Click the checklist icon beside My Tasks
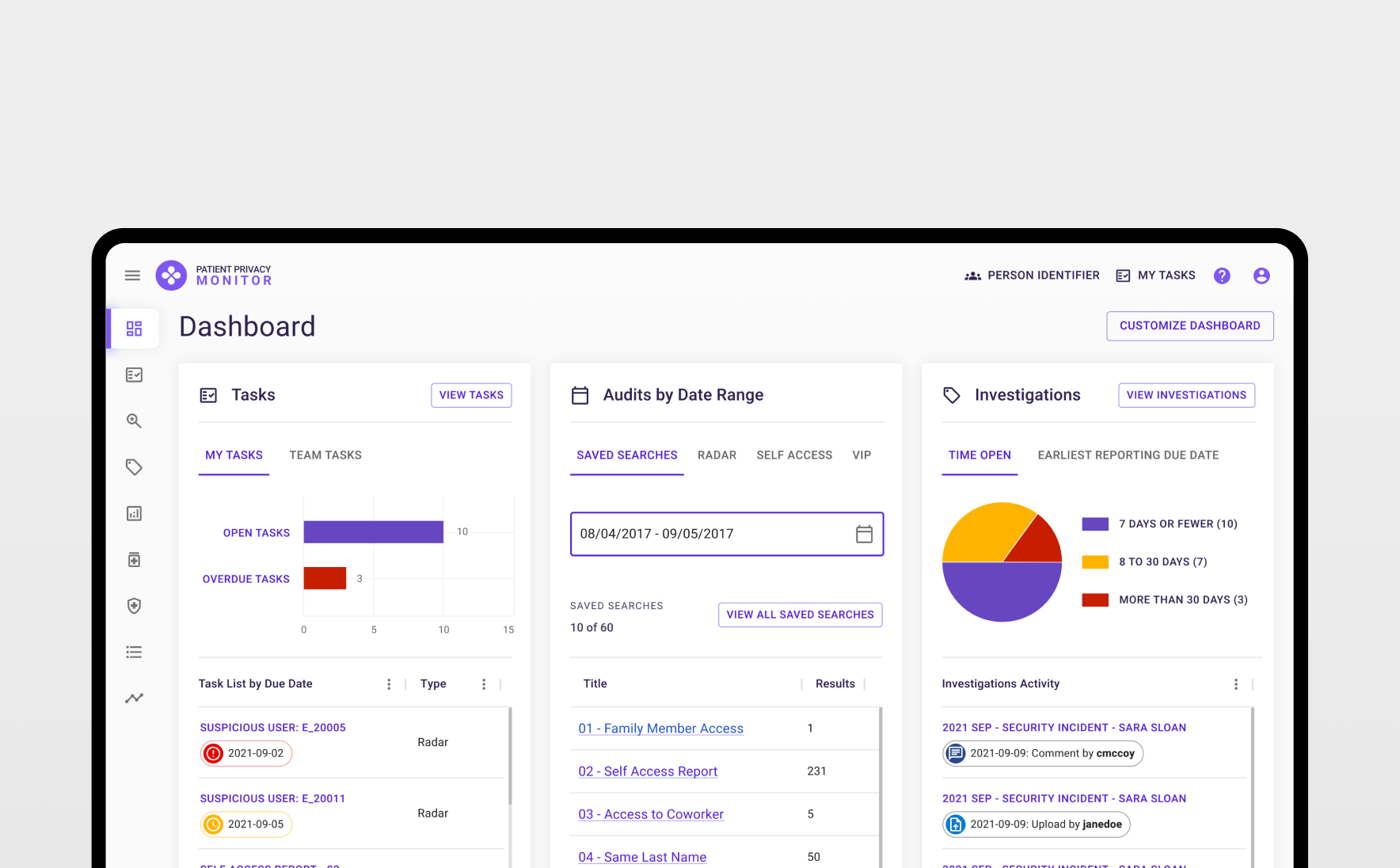 pyautogui.click(x=1123, y=276)
